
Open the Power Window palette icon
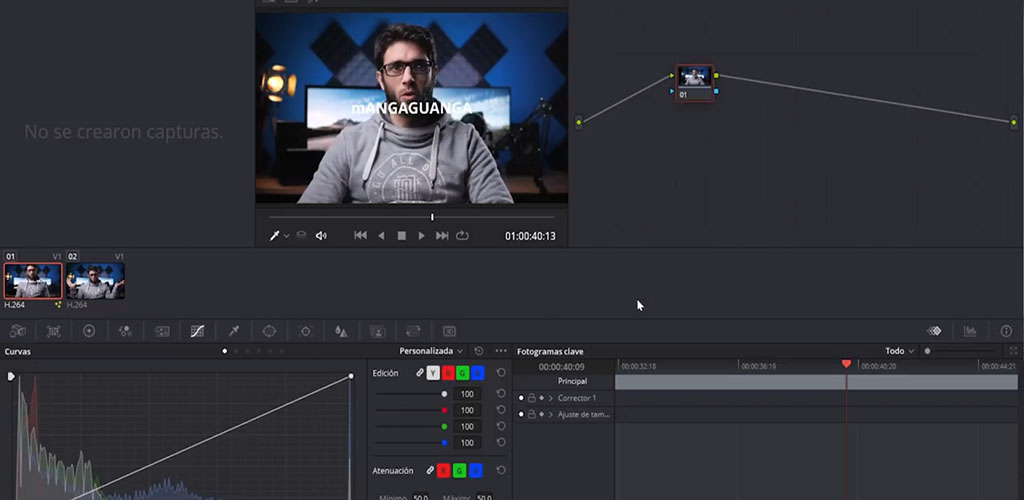269,331
